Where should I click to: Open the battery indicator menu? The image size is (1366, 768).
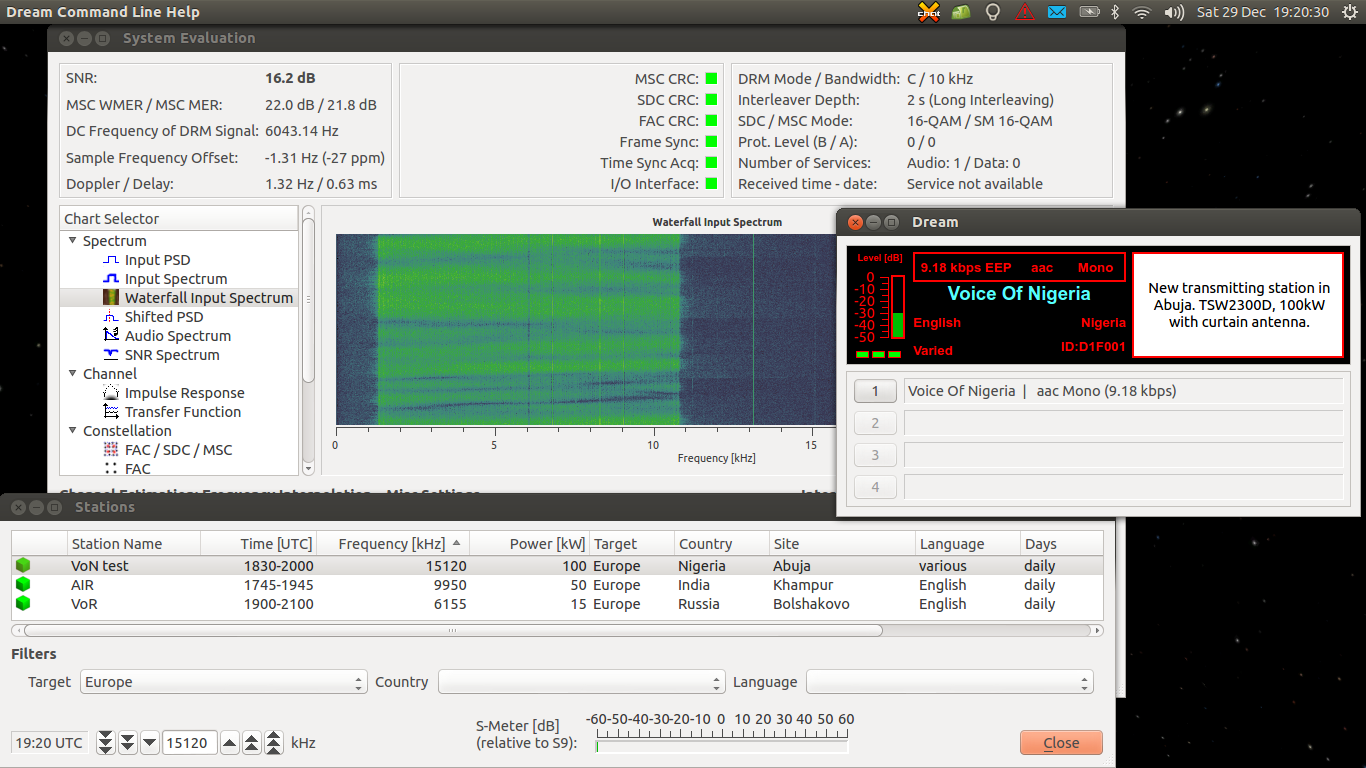(x=1089, y=12)
